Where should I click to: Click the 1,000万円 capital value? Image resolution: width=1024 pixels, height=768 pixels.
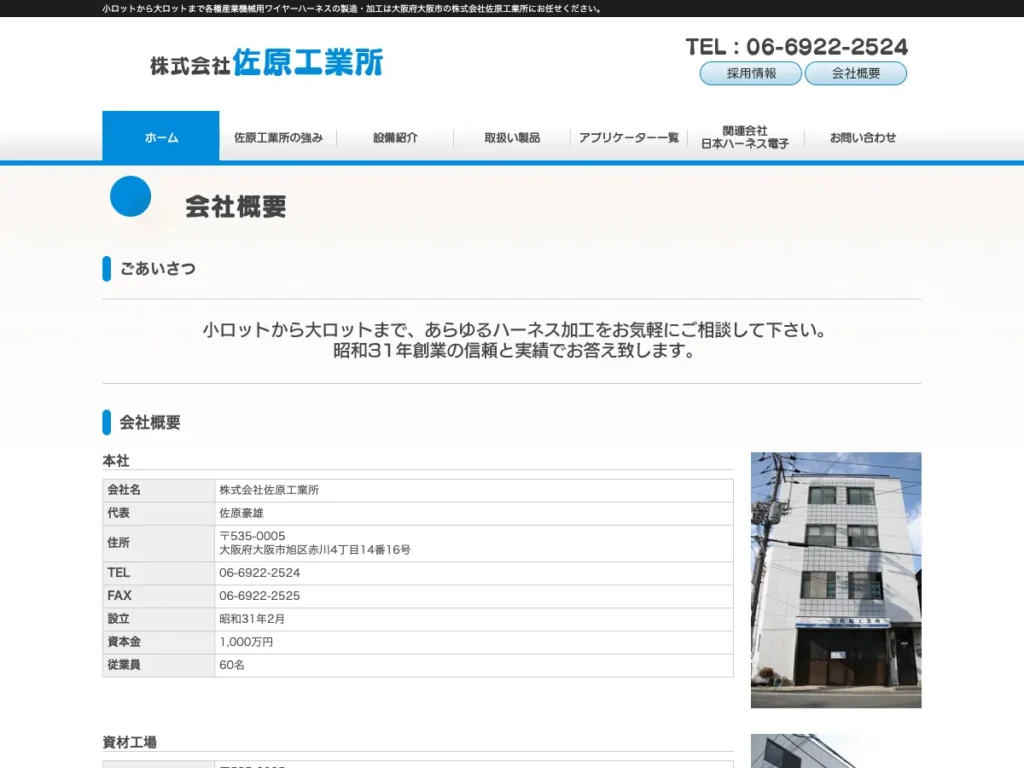pos(246,642)
